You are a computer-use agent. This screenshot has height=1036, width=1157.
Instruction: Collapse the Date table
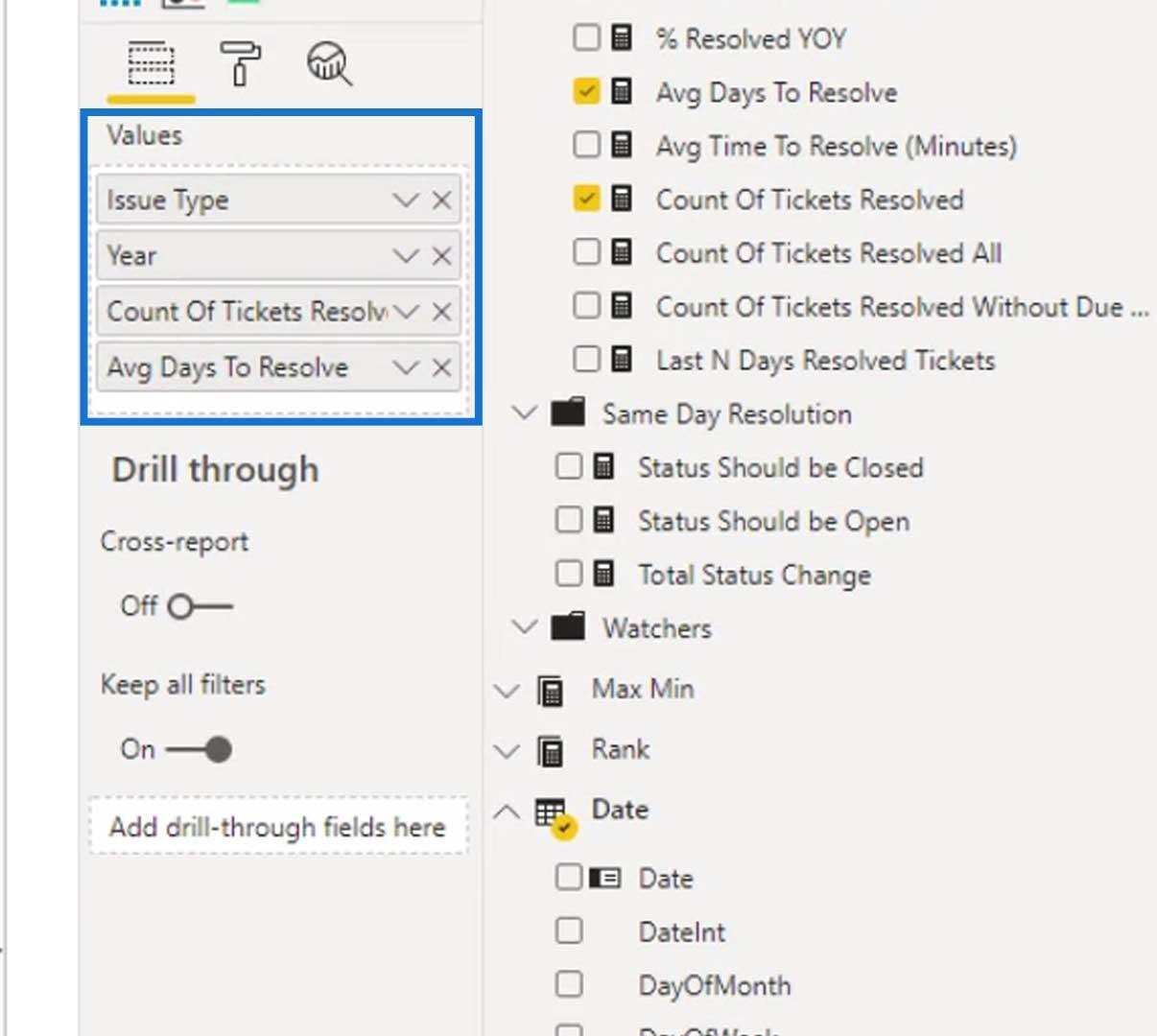pos(507,812)
